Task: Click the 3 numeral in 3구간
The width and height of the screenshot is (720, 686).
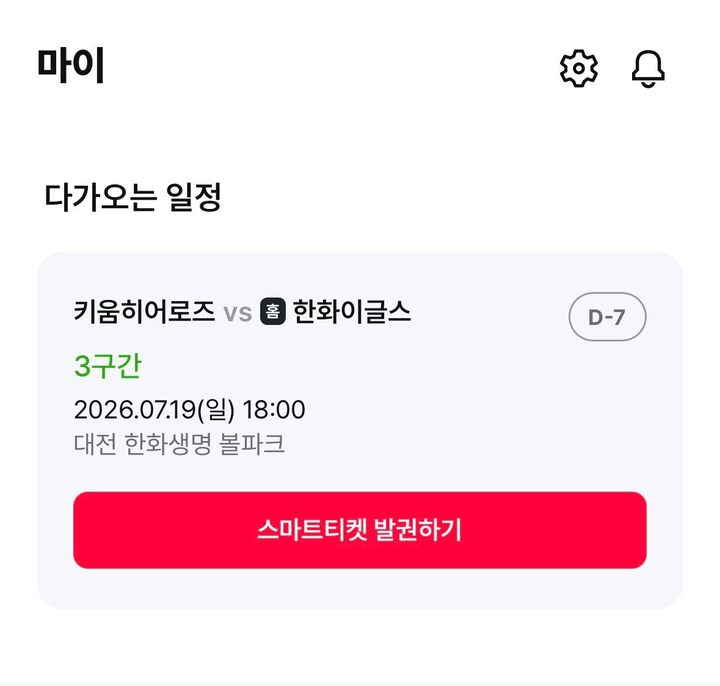Action: coord(82,367)
